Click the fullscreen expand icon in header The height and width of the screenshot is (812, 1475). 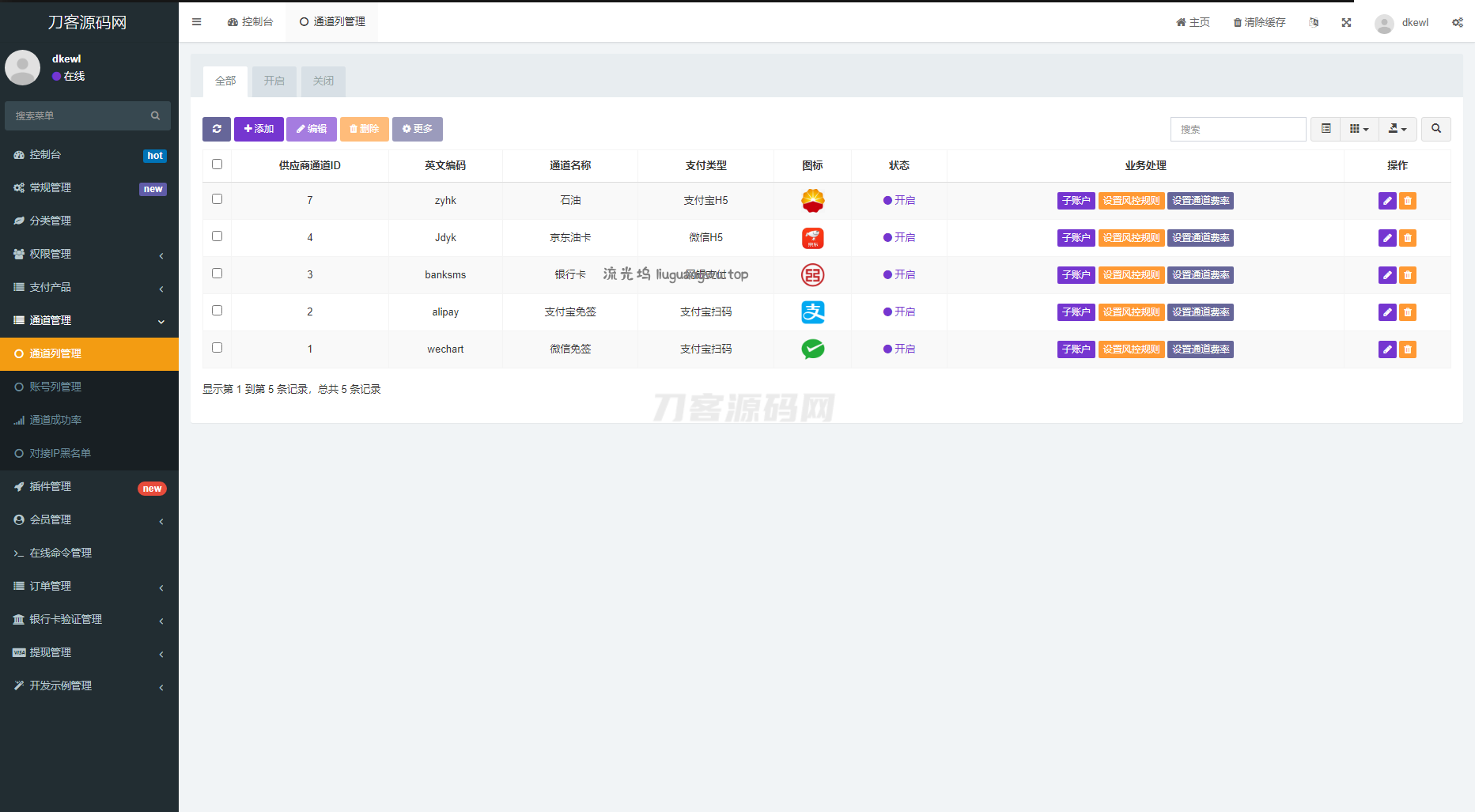pos(1346,22)
